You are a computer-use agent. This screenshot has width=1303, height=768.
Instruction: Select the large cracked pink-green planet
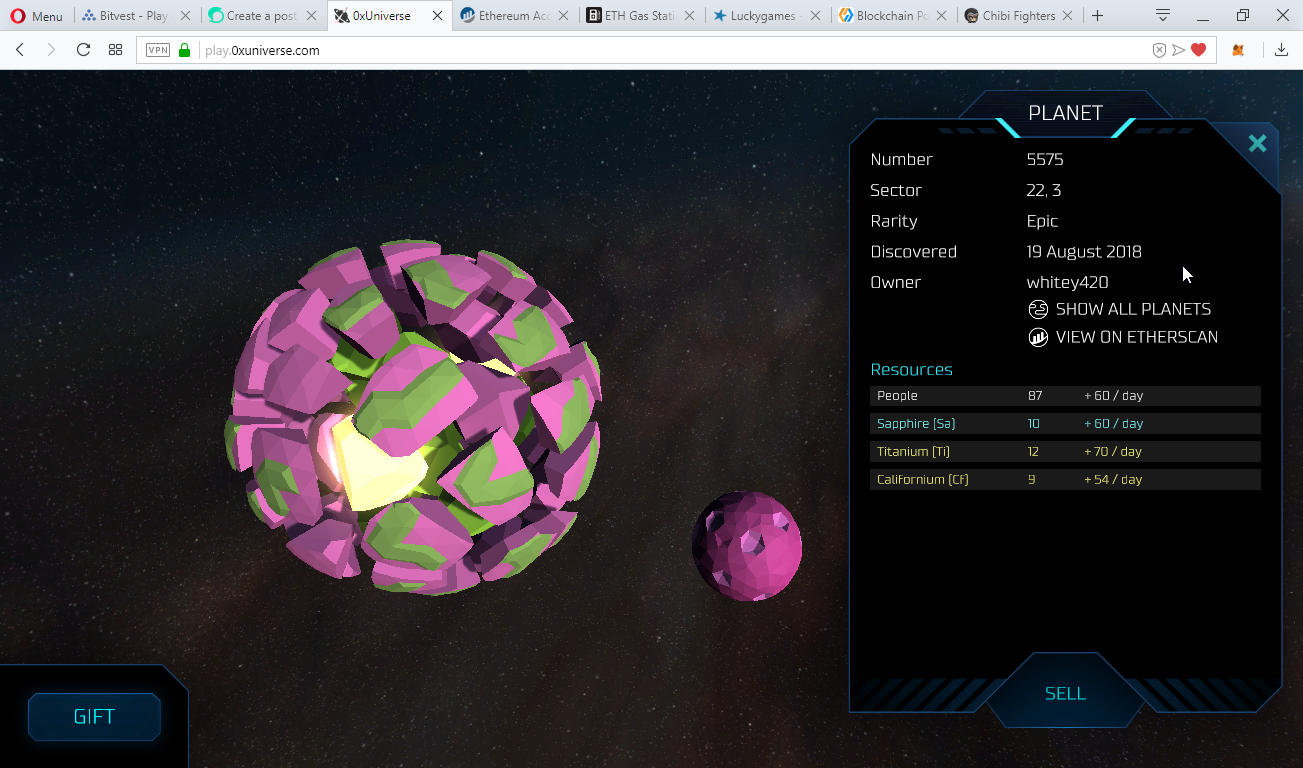[413, 418]
